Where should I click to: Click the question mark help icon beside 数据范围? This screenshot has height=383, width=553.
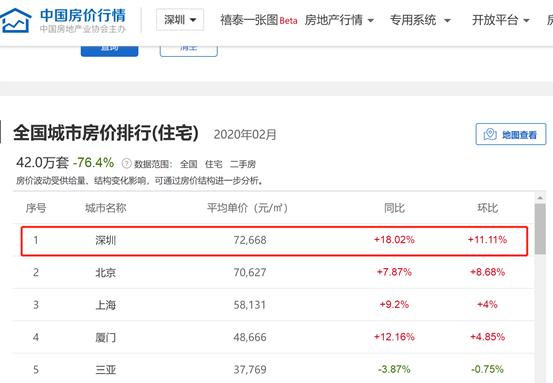coord(126,164)
